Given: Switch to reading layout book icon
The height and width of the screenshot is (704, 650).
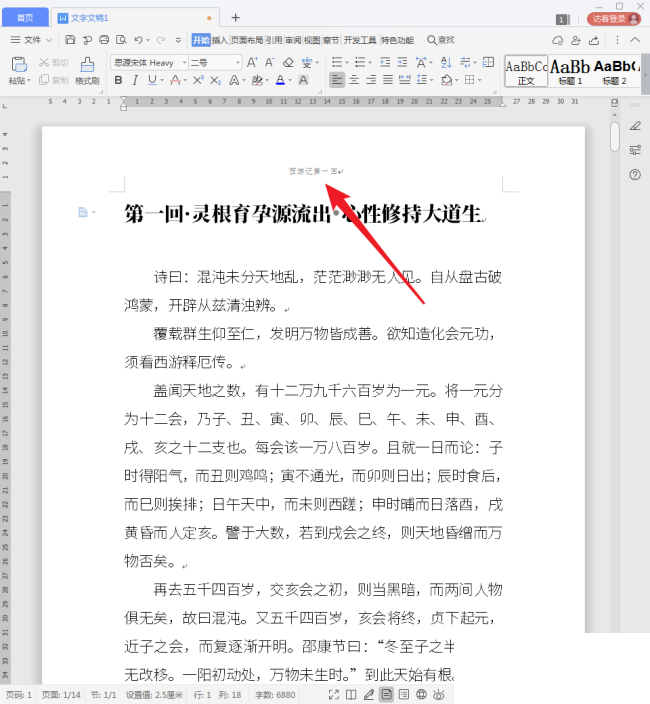Looking at the screenshot, I should 351,695.
